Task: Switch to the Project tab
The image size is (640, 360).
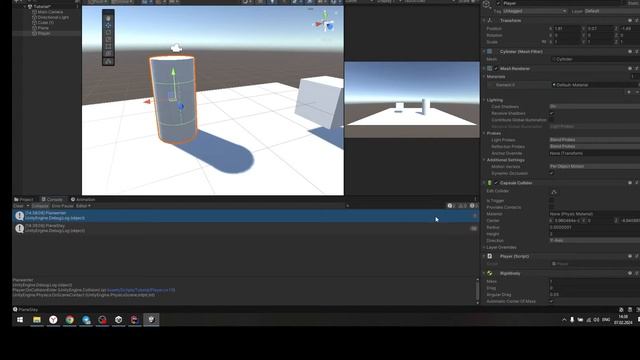Action: click(x=24, y=200)
